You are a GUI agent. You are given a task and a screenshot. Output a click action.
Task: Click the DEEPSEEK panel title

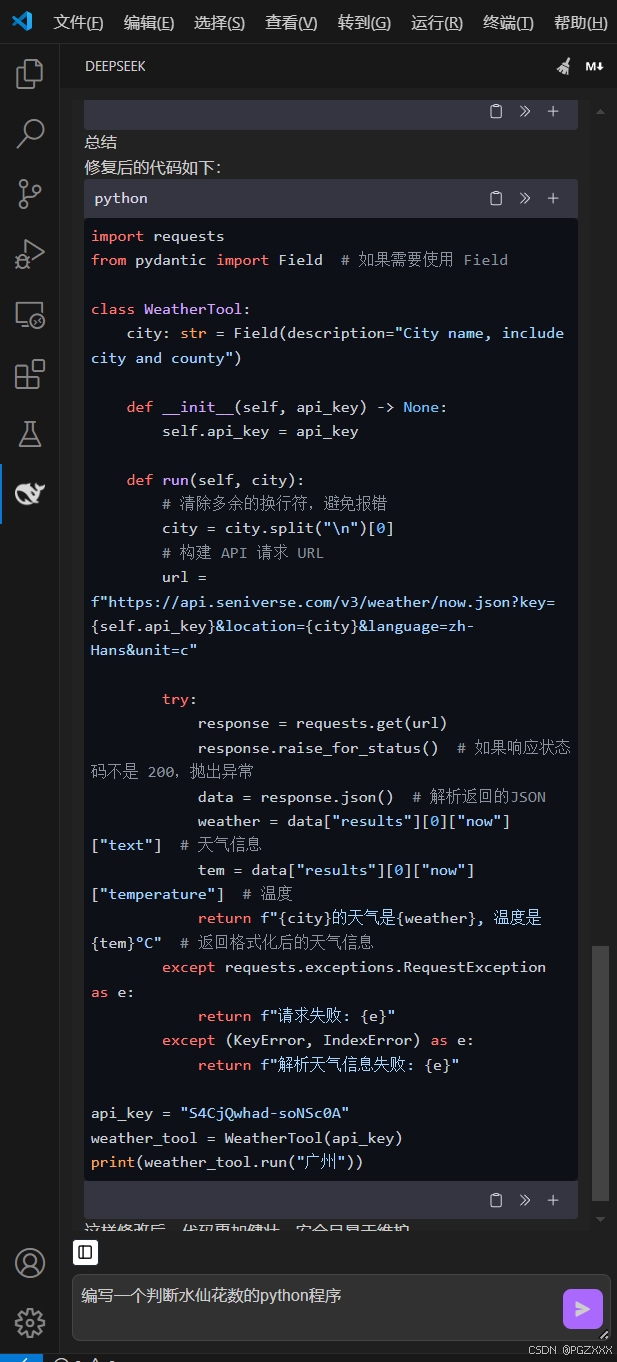tap(115, 66)
